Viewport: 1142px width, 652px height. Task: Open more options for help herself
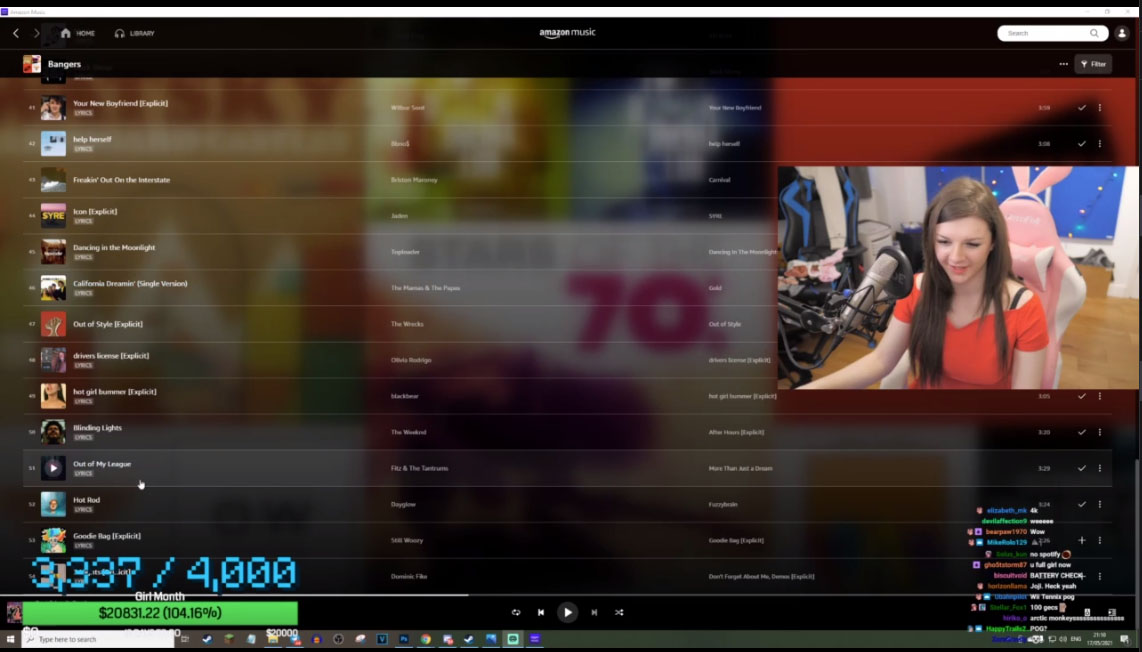pos(1100,144)
